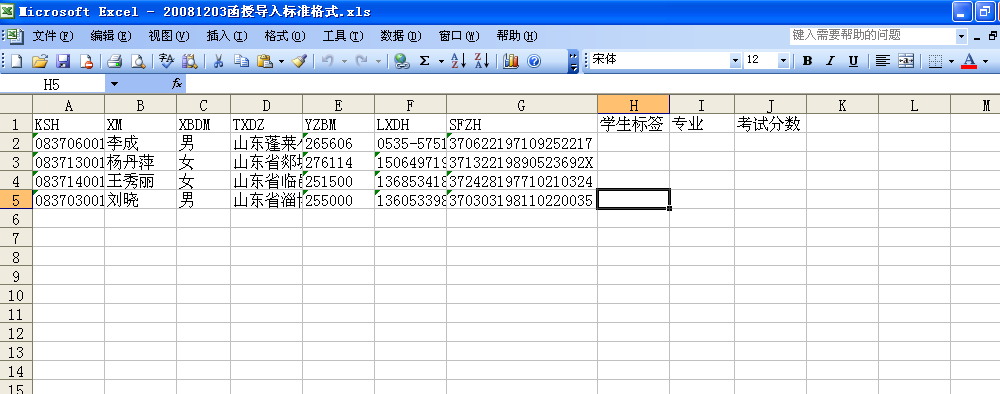1000x394 pixels.
Task: Cut selection with the scissors icon
Action: [x=218, y=61]
